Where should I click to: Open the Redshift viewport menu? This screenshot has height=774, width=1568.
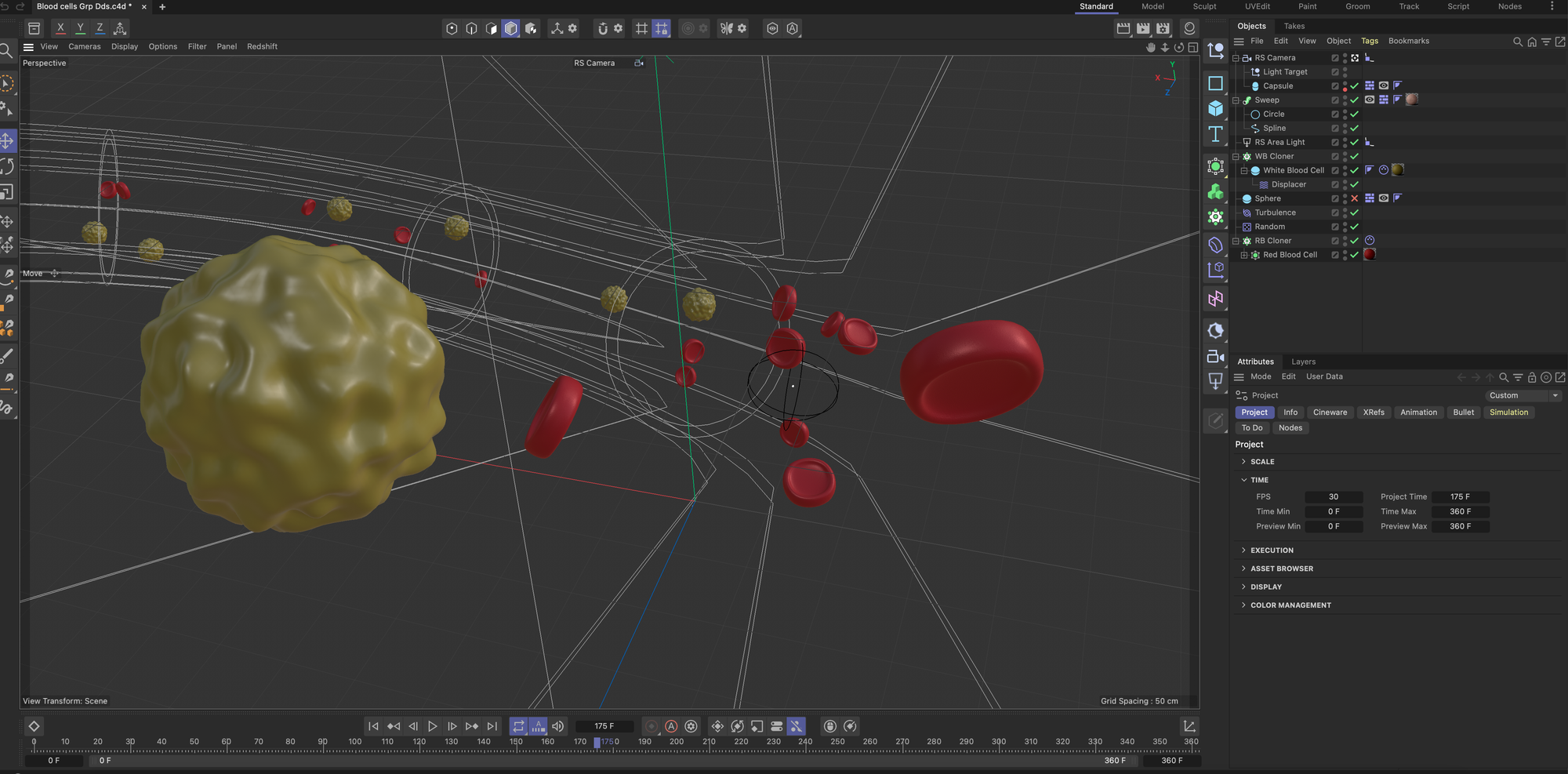[x=262, y=46]
